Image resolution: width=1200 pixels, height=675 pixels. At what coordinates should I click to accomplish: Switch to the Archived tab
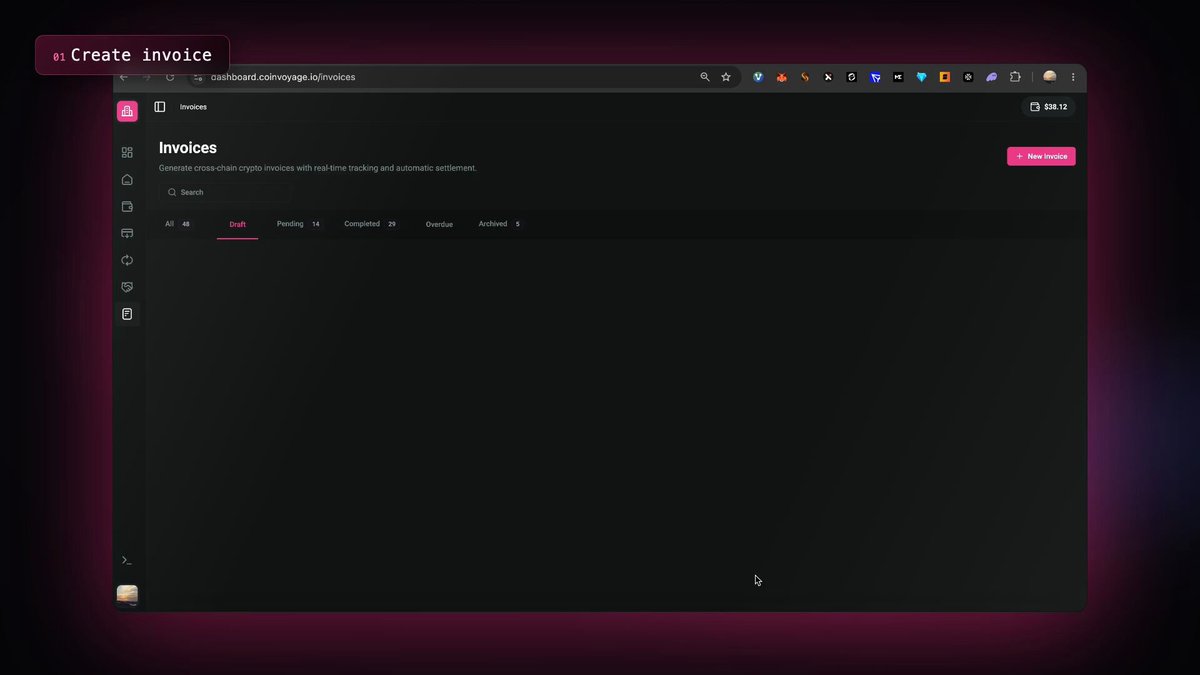[500, 224]
